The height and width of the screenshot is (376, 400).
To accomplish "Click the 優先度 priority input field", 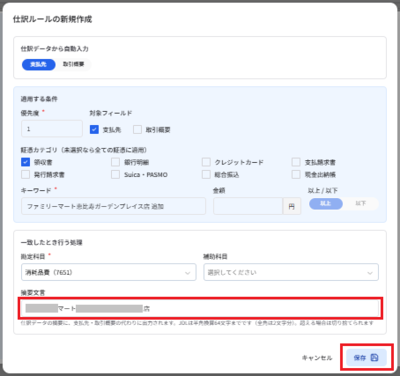I will (x=52, y=129).
